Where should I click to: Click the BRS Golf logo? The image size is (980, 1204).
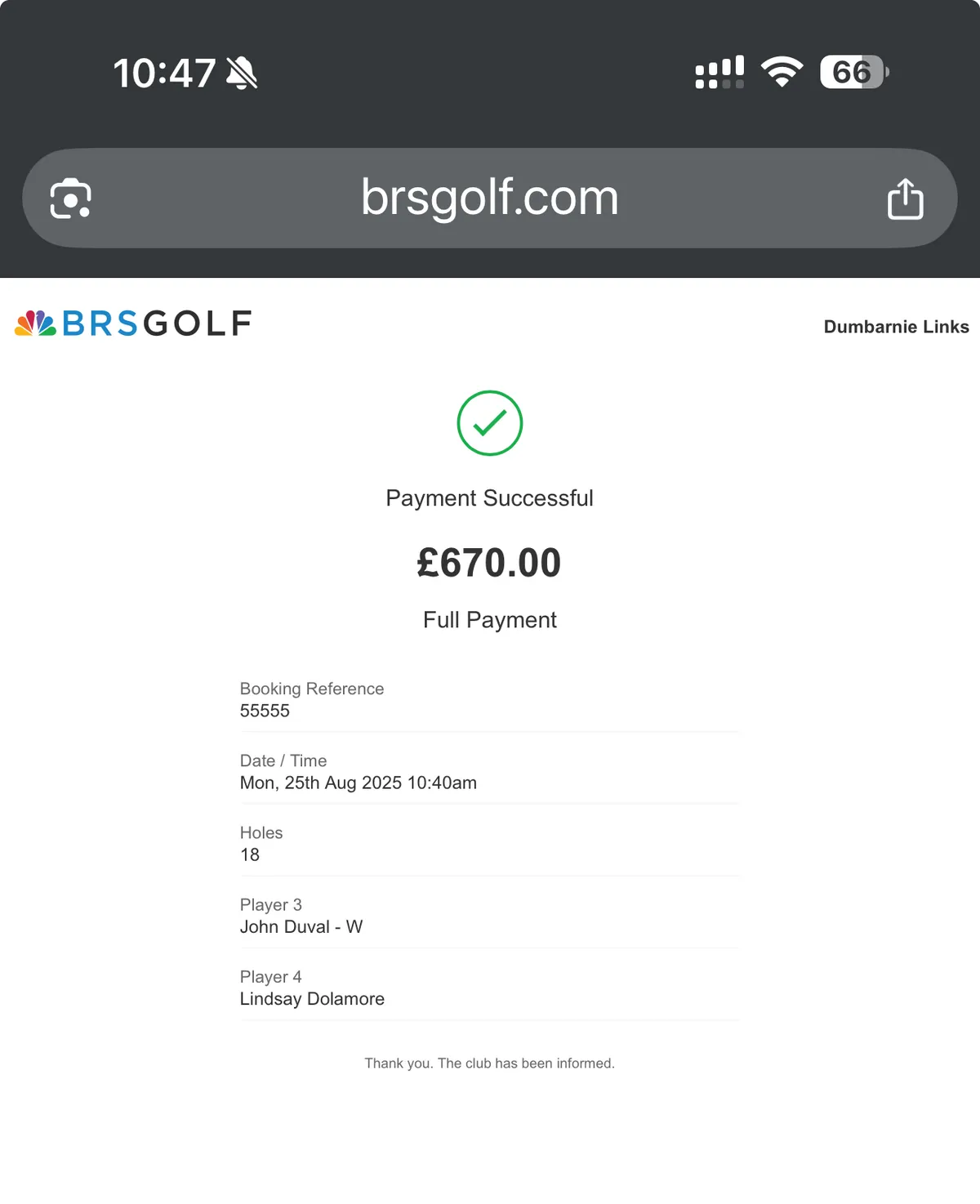click(x=133, y=323)
